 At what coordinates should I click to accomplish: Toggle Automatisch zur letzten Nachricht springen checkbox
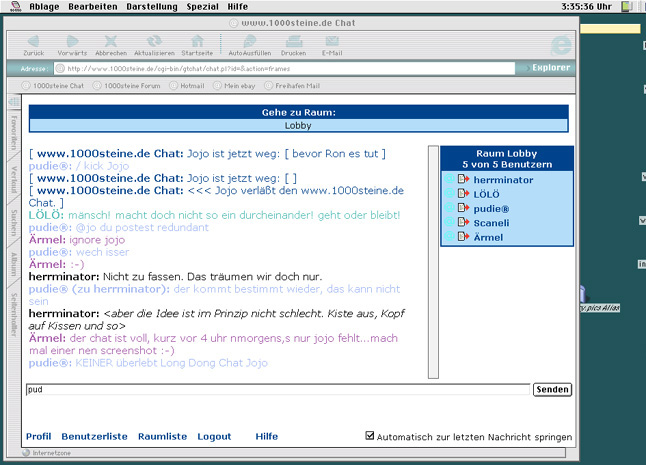tap(370, 435)
